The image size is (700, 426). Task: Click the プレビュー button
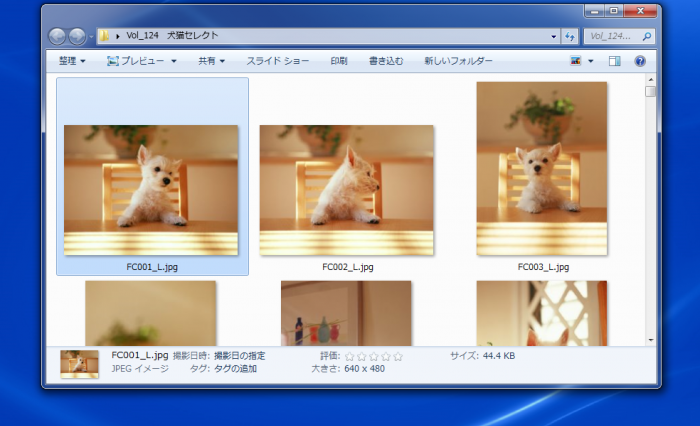(x=136, y=61)
